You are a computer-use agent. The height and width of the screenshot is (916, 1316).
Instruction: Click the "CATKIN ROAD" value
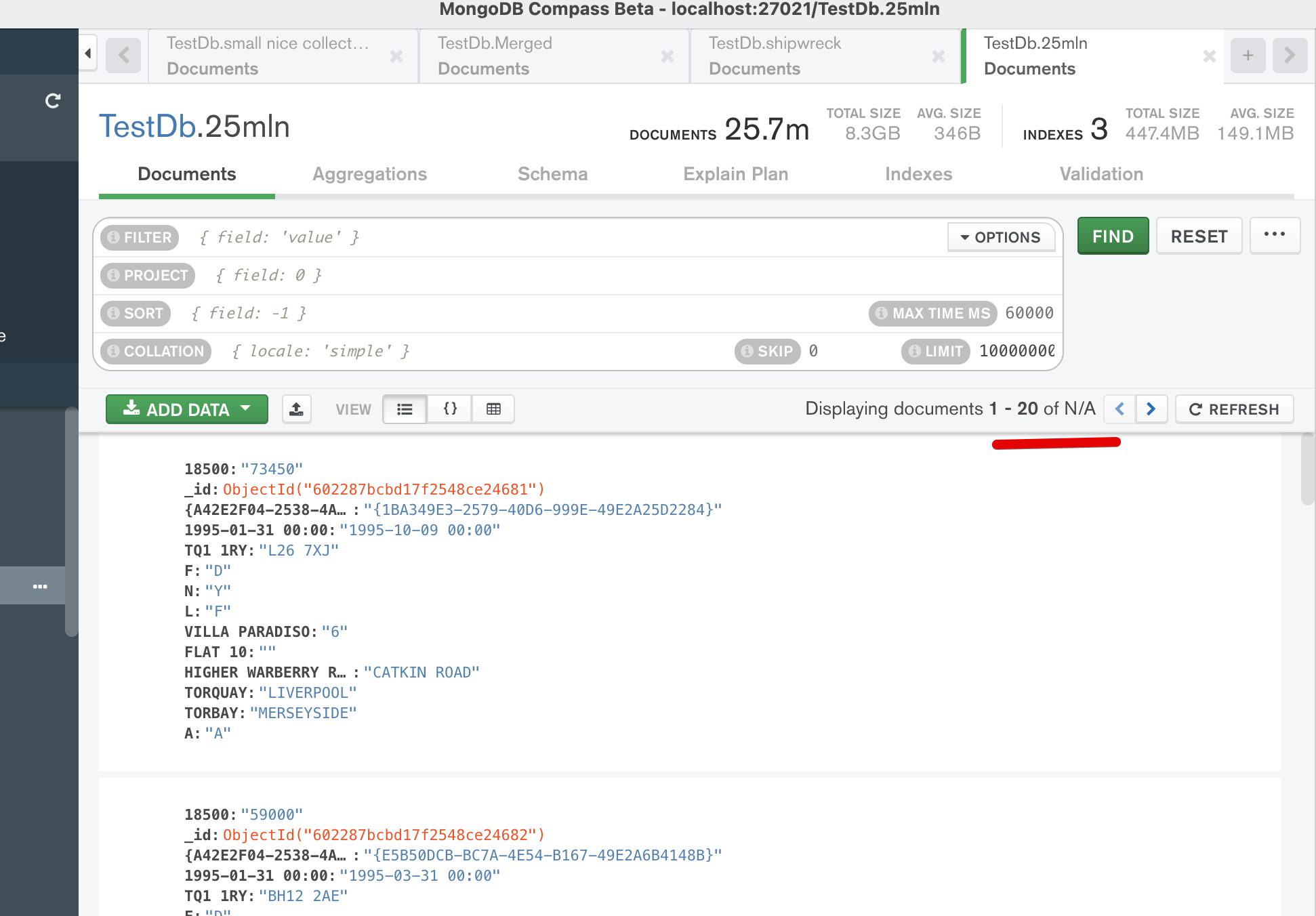(x=421, y=672)
